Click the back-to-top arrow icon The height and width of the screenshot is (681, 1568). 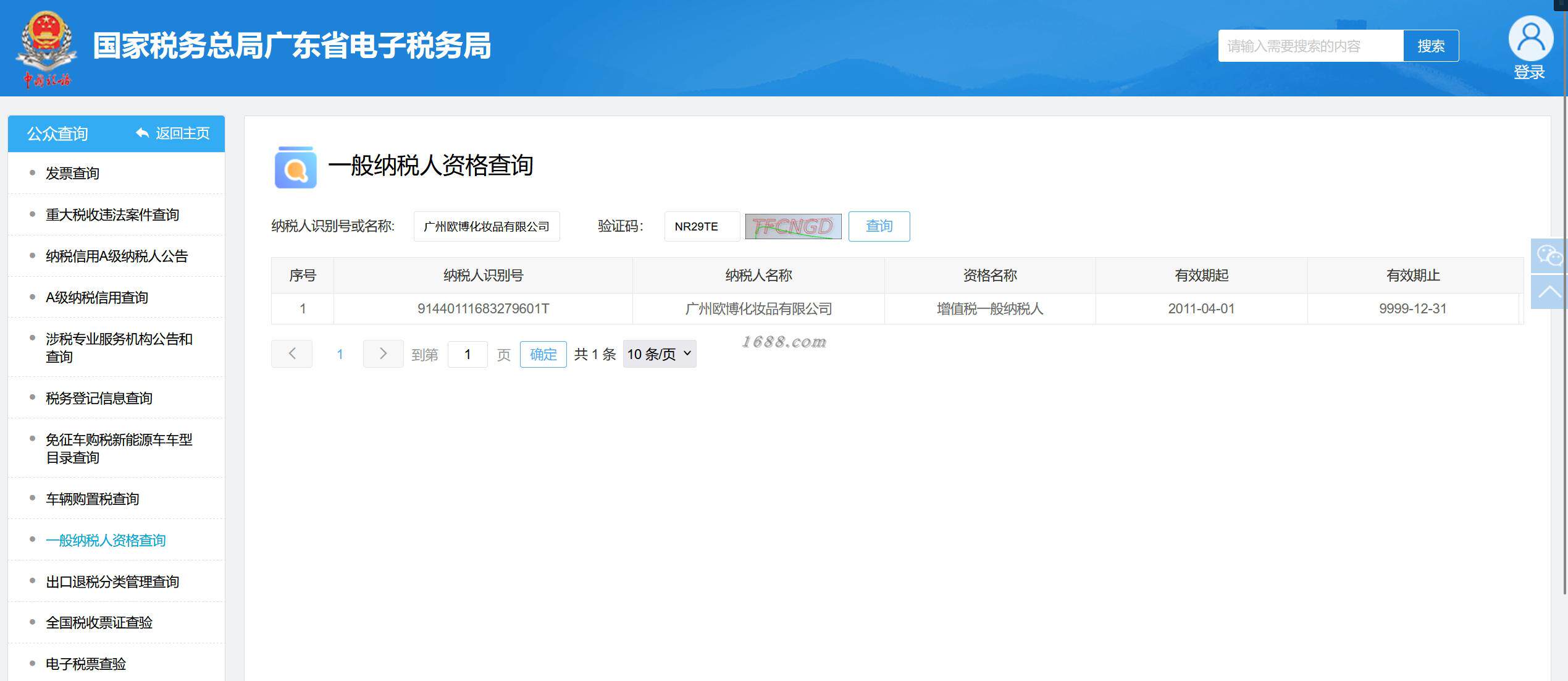[x=1549, y=292]
